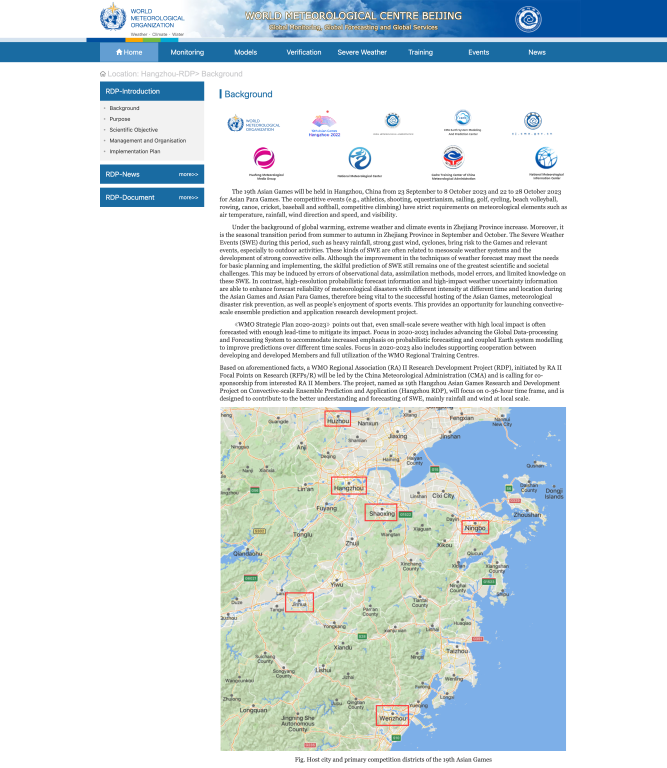
Task: Select Management and Organisation in sidebar
Action: [147, 141]
